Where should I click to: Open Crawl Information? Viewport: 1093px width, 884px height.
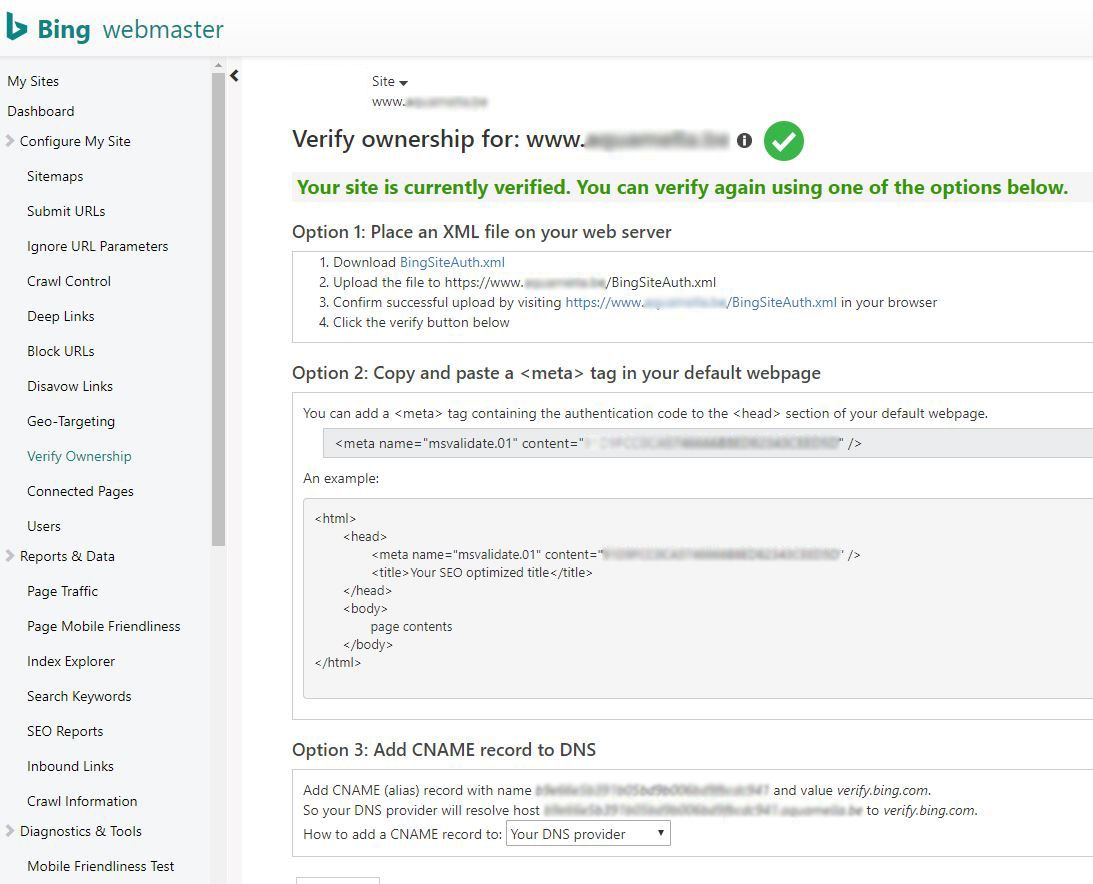[82, 801]
